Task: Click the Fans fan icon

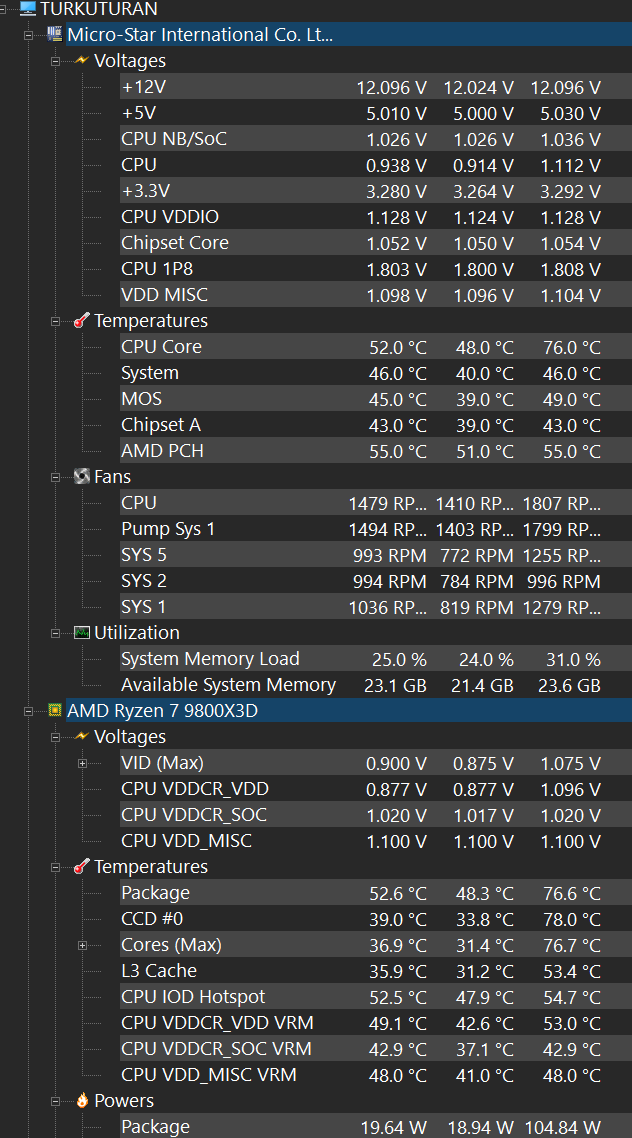Action: [x=82, y=476]
